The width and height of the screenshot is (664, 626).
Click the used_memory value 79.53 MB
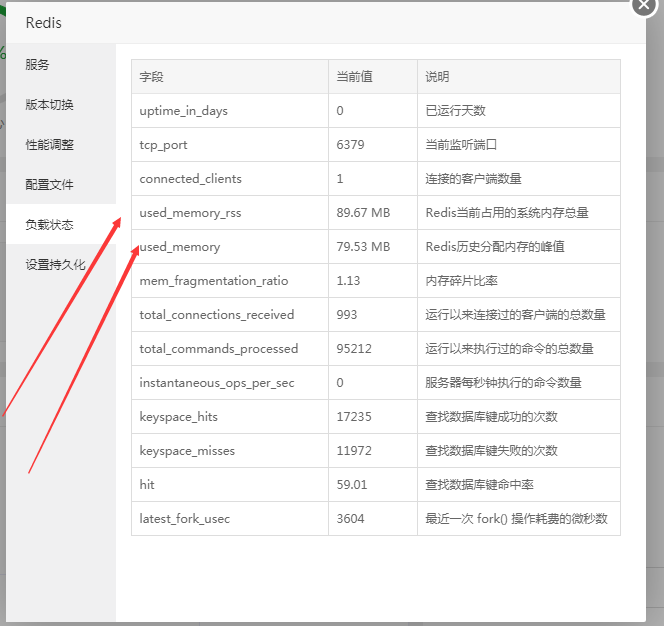tap(363, 247)
